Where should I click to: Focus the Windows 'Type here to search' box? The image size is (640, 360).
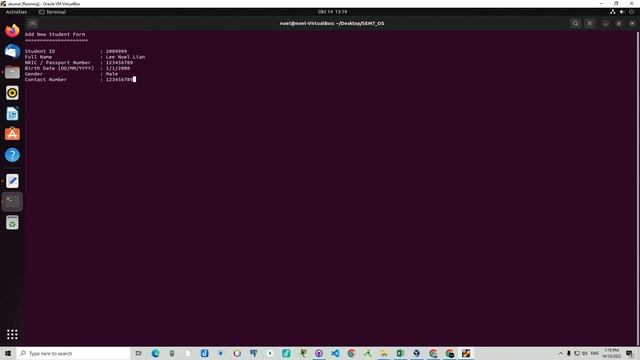pos(73,353)
